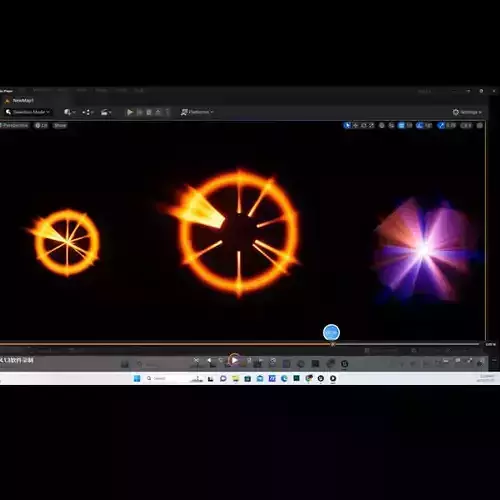This screenshot has height=500, width=500.
Task: Open the camera speed control
Action: point(466,125)
